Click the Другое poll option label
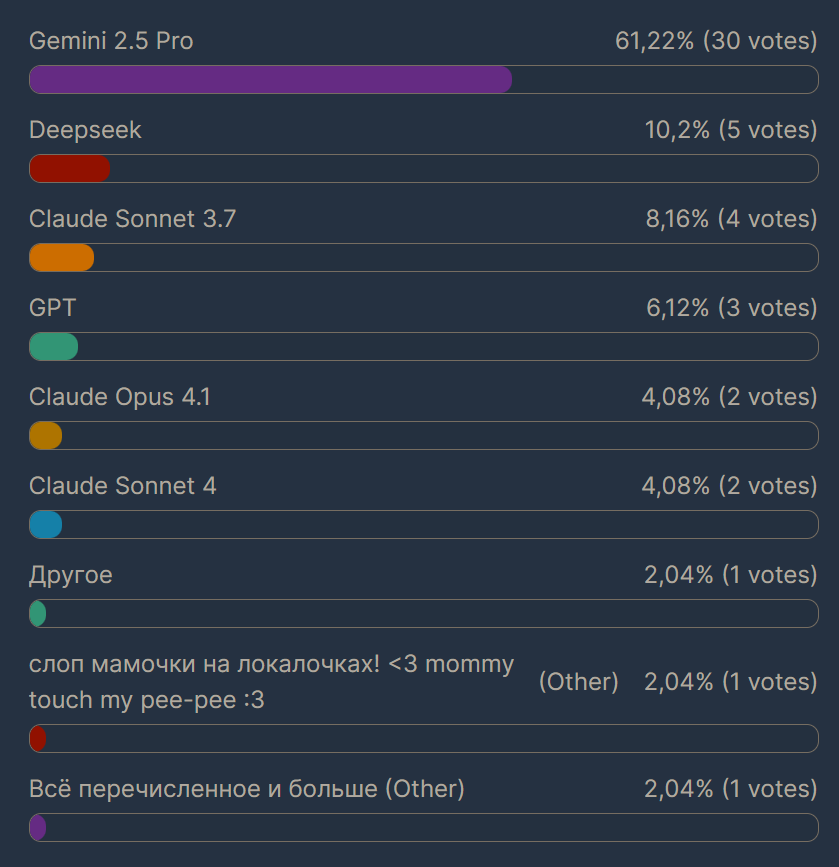This screenshot has height=867, width=839. [x=71, y=575]
